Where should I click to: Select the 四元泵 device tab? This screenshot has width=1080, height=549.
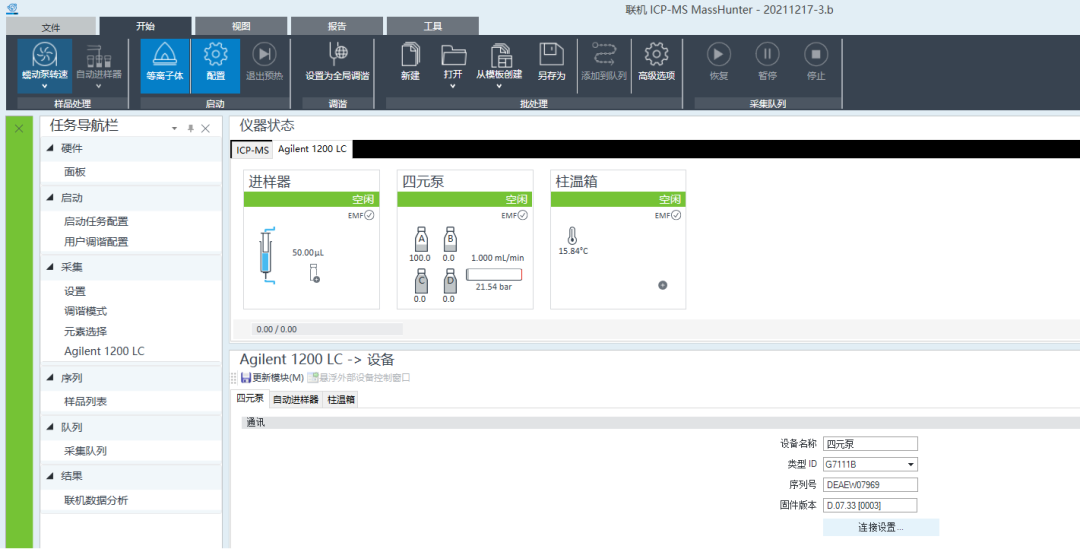(x=250, y=399)
